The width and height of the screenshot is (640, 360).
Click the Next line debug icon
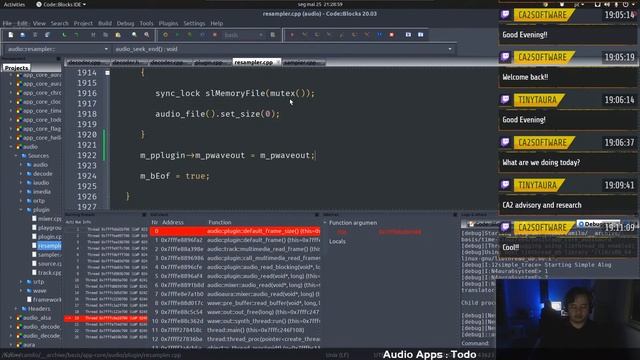317,35
